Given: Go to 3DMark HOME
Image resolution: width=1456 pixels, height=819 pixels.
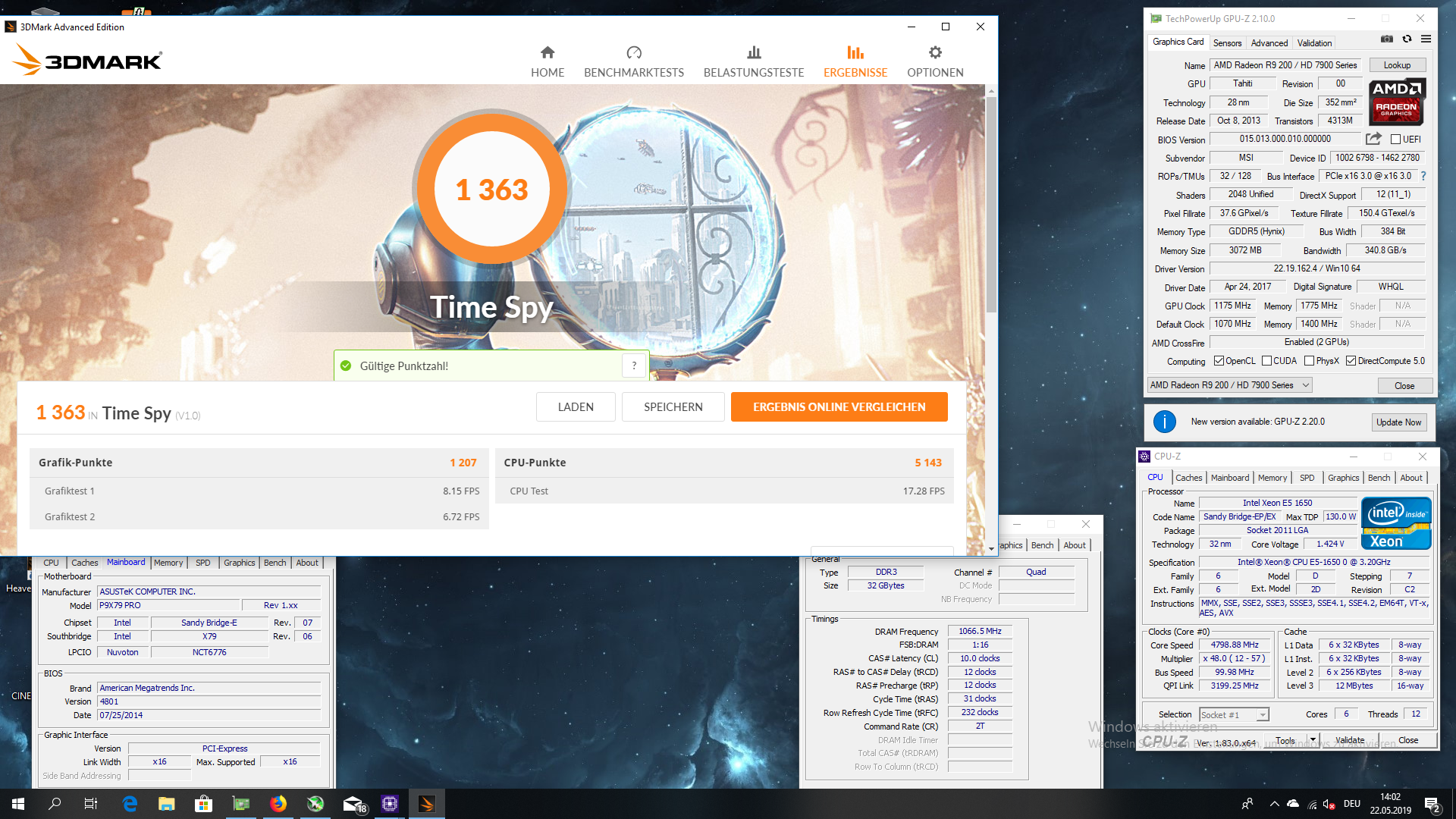Looking at the screenshot, I should [x=548, y=62].
